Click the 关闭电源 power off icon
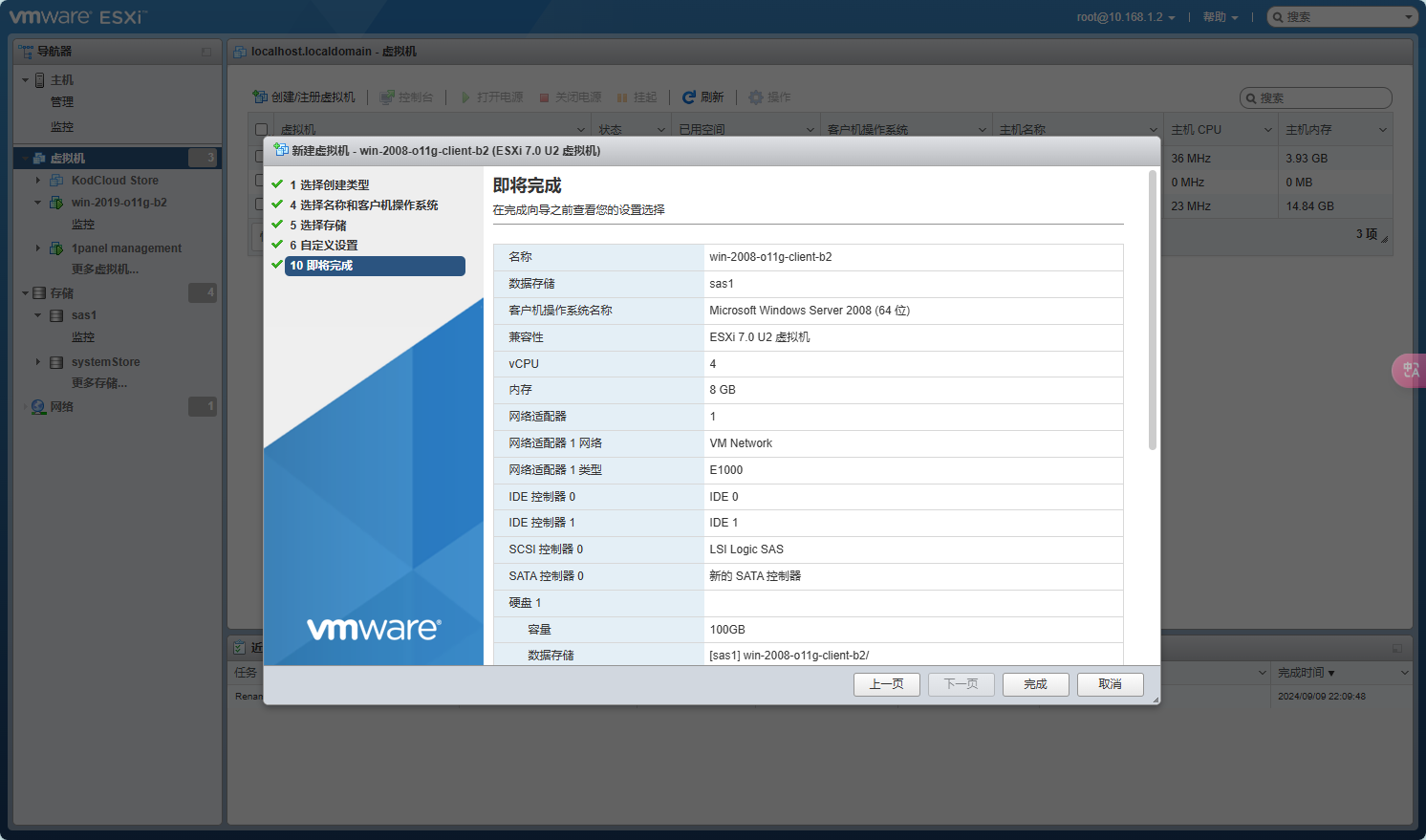The width and height of the screenshot is (1426, 840). 544,97
